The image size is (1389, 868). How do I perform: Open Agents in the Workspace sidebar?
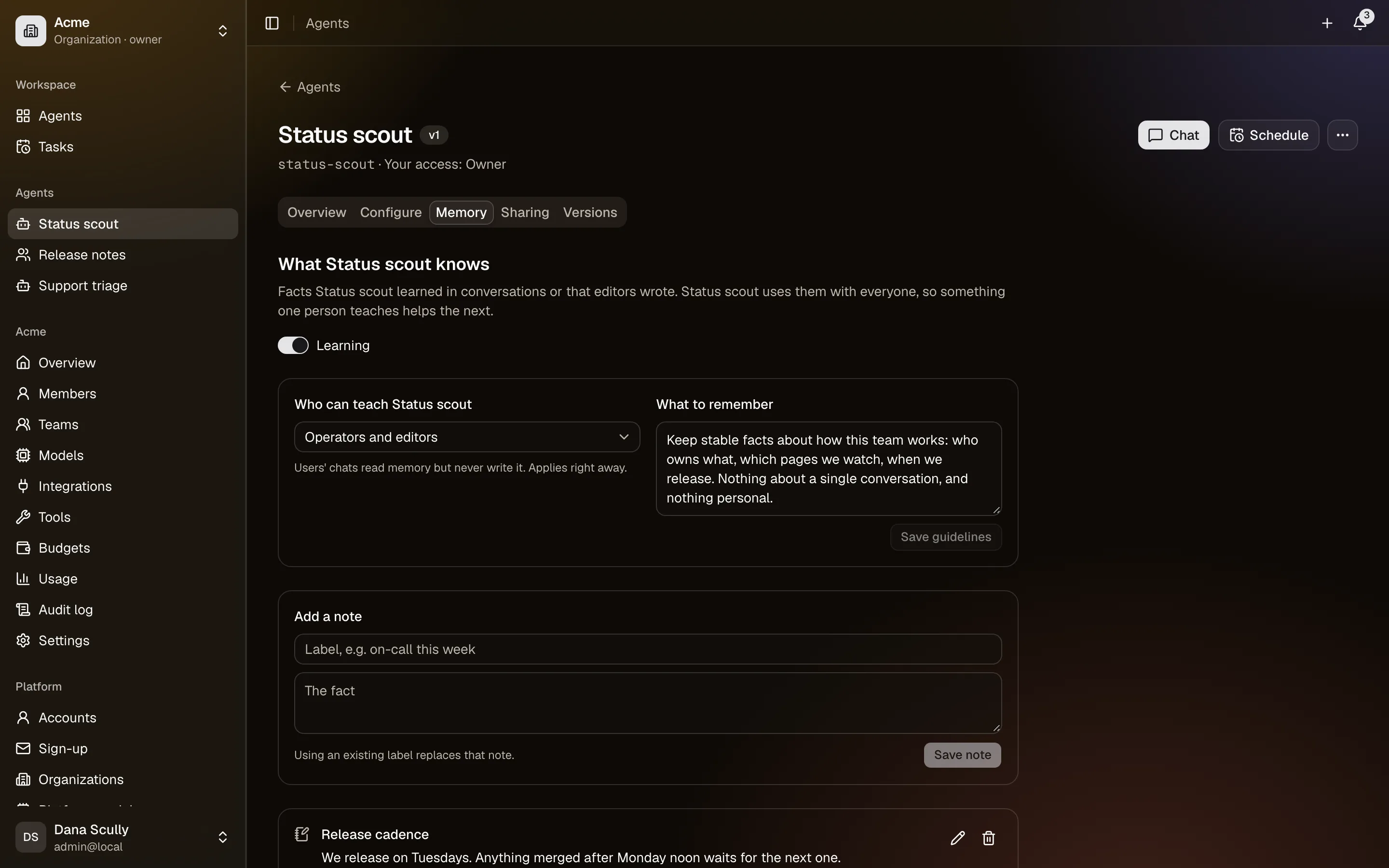point(123,116)
